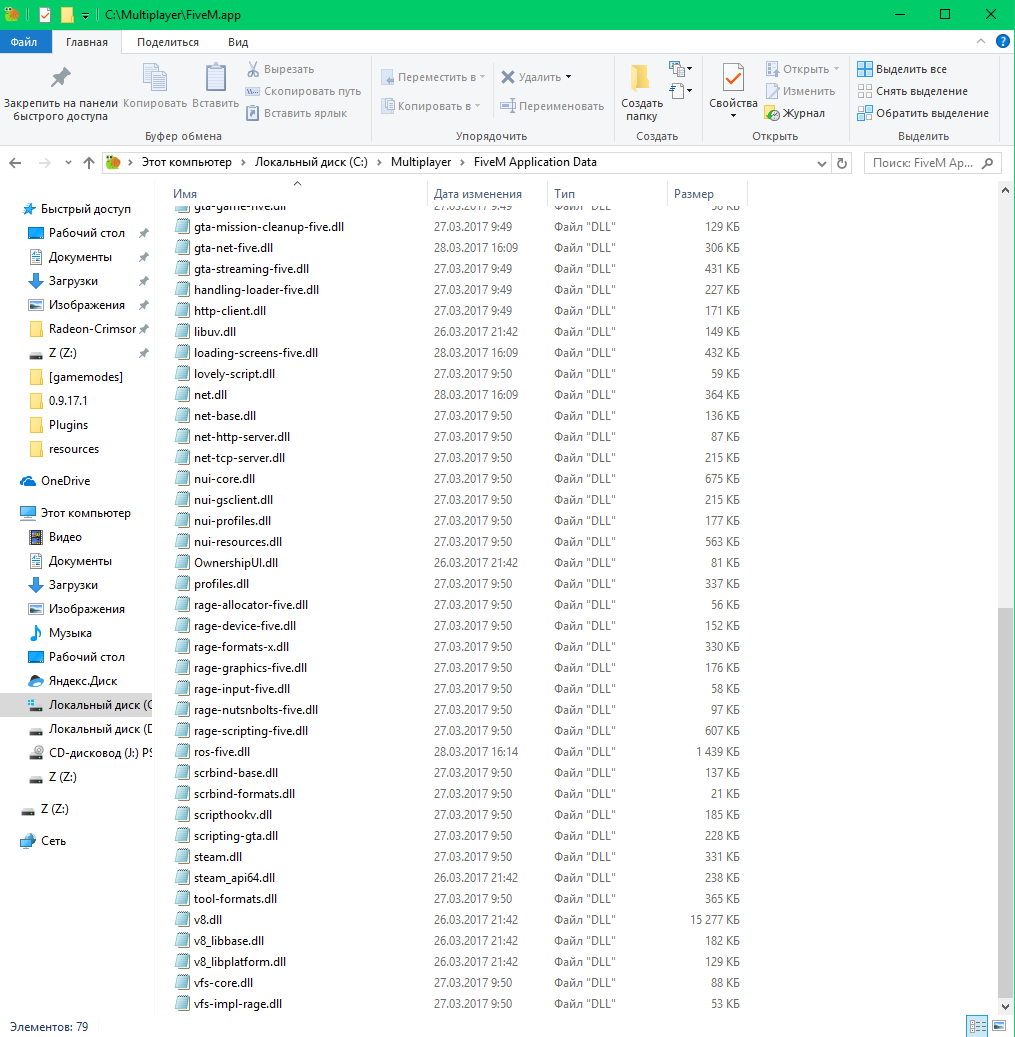The image size is (1015, 1037).
Task: Select file v8.dll
Action: (x=208, y=920)
